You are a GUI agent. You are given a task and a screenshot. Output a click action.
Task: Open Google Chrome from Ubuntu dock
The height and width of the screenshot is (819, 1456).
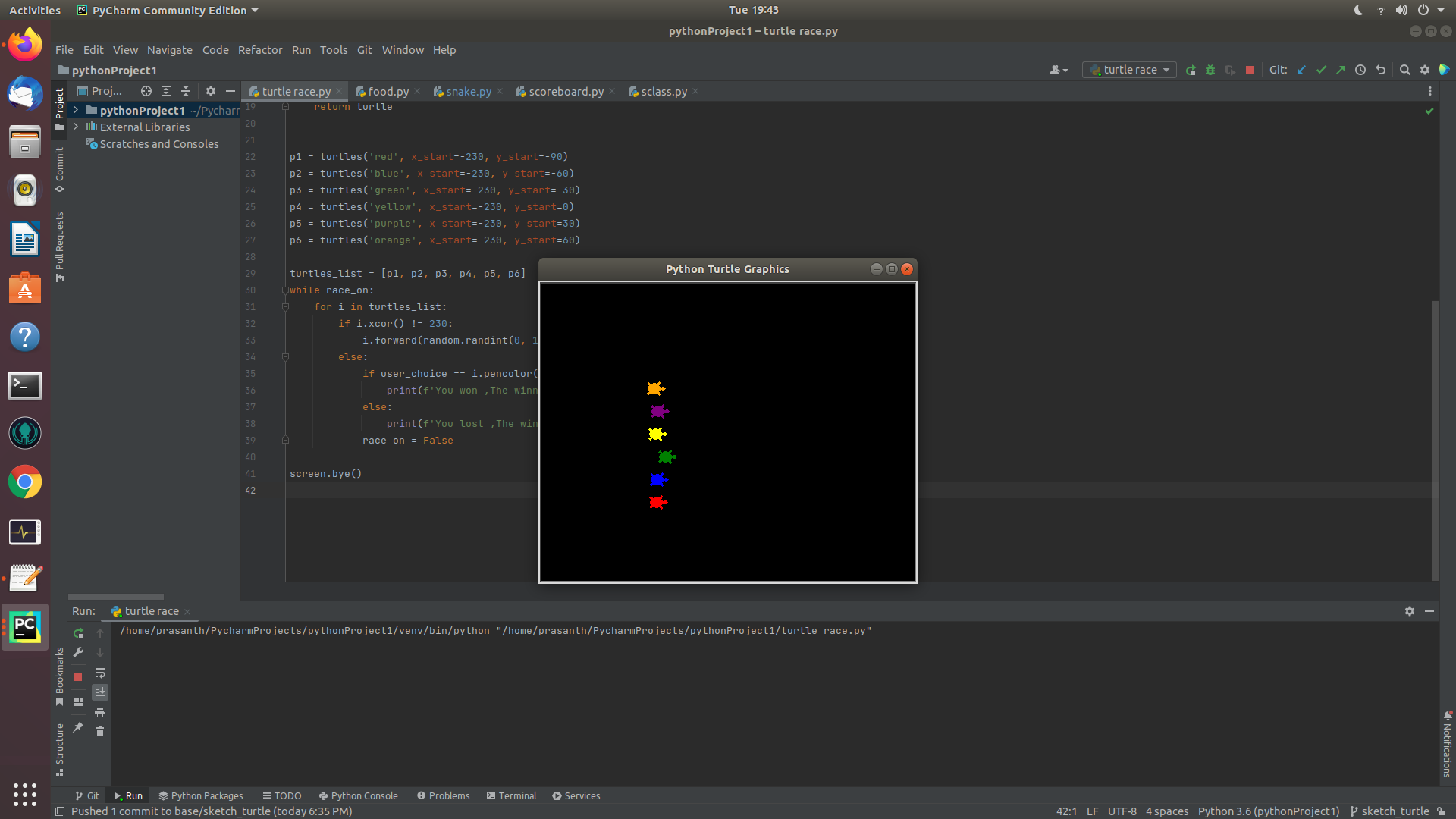pyautogui.click(x=25, y=482)
